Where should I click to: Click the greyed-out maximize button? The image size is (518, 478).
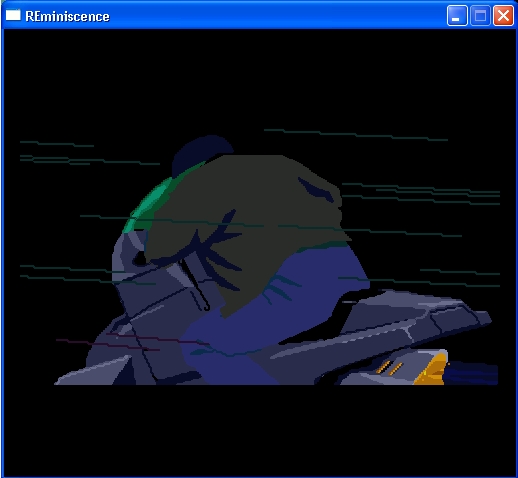click(480, 15)
